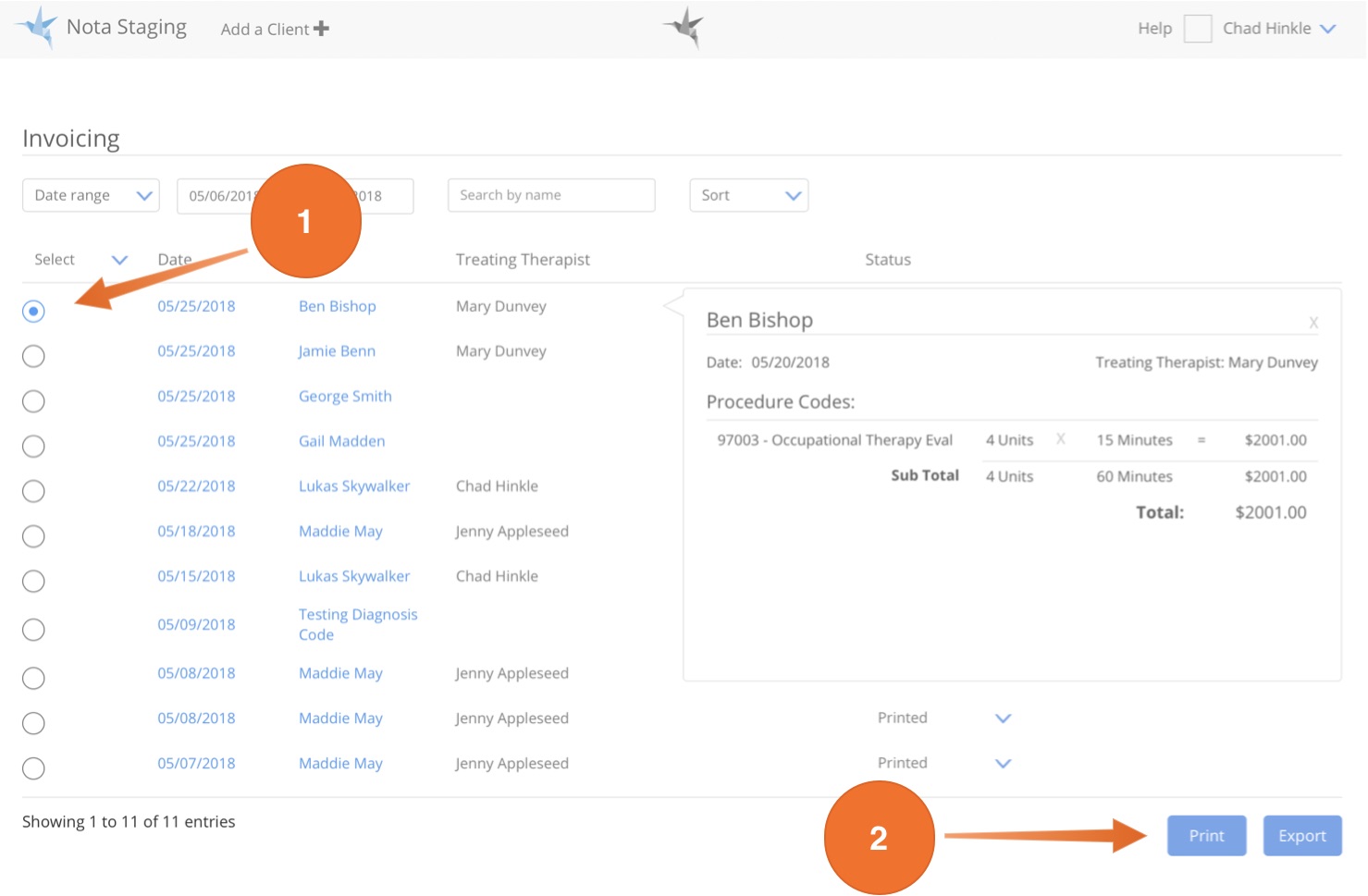
Task: Click the Chad Hinkle name in header
Action: (x=1266, y=29)
